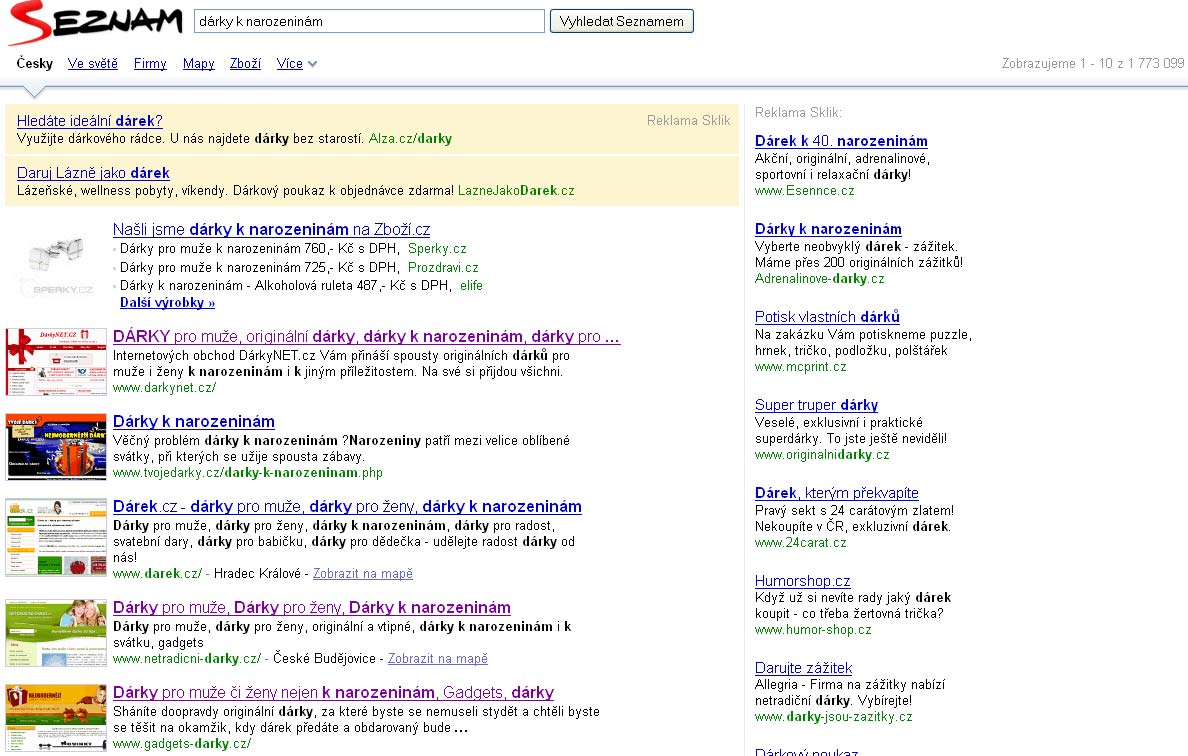Open the tvojedarky.cz 'Dárky k narozeninám' result

(x=194, y=421)
